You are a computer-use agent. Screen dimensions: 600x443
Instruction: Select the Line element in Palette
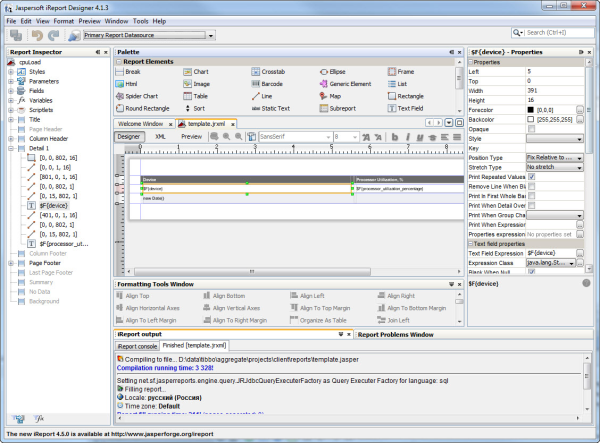click(262, 96)
